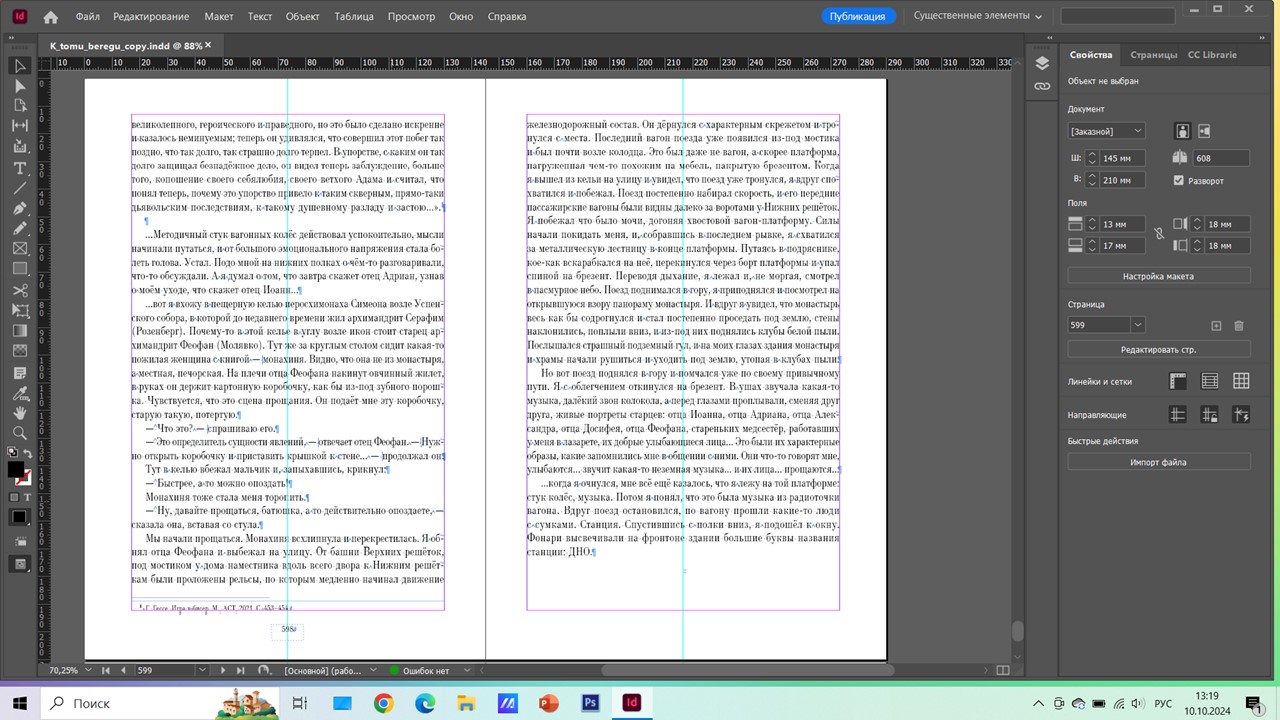
Task: Toggle rulers visibility in Линейки и сетки
Action: click(x=1178, y=381)
